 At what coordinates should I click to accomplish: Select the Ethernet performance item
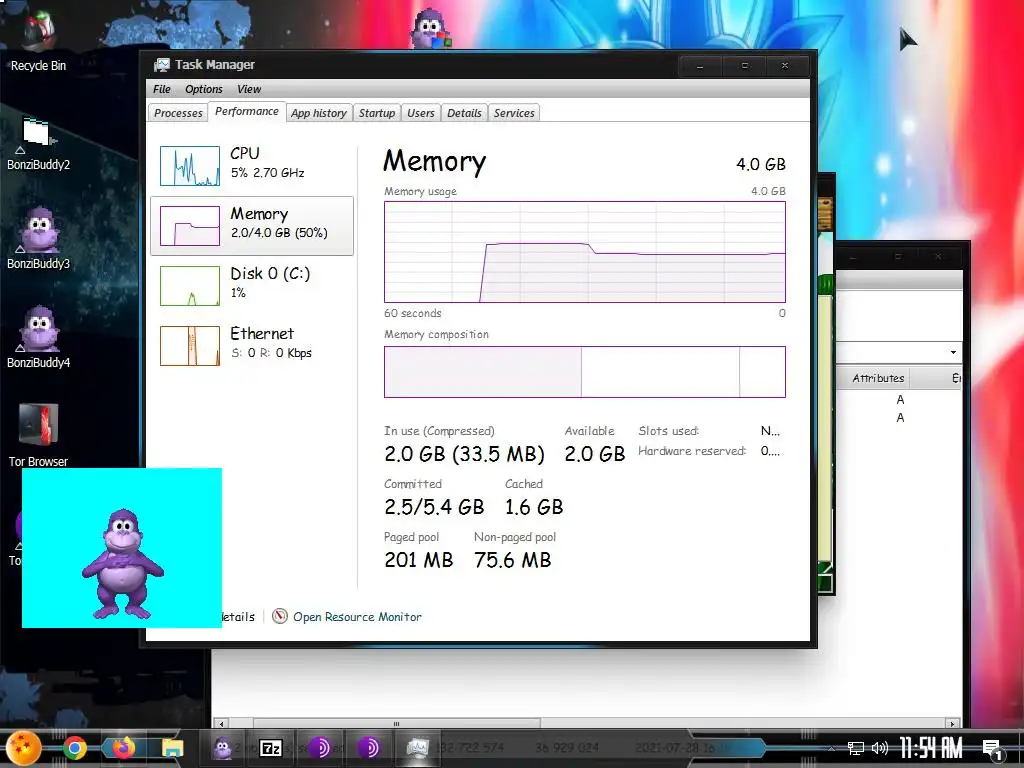tap(252, 345)
